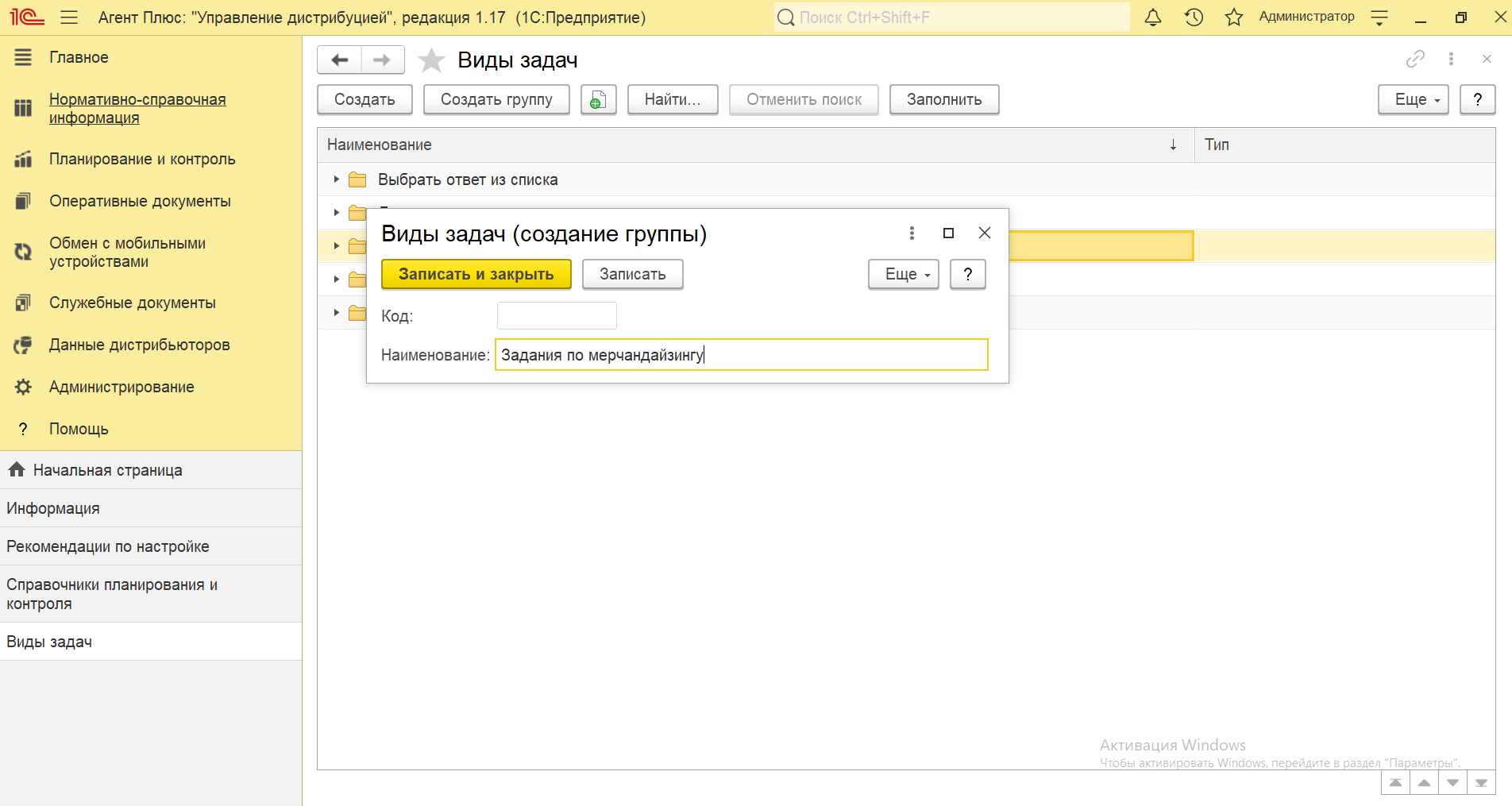Viewport: 1512px width, 806px height.
Task: Click the Обмен с мобильными устройствами icon
Action: pyautogui.click(x=23, y=252)
